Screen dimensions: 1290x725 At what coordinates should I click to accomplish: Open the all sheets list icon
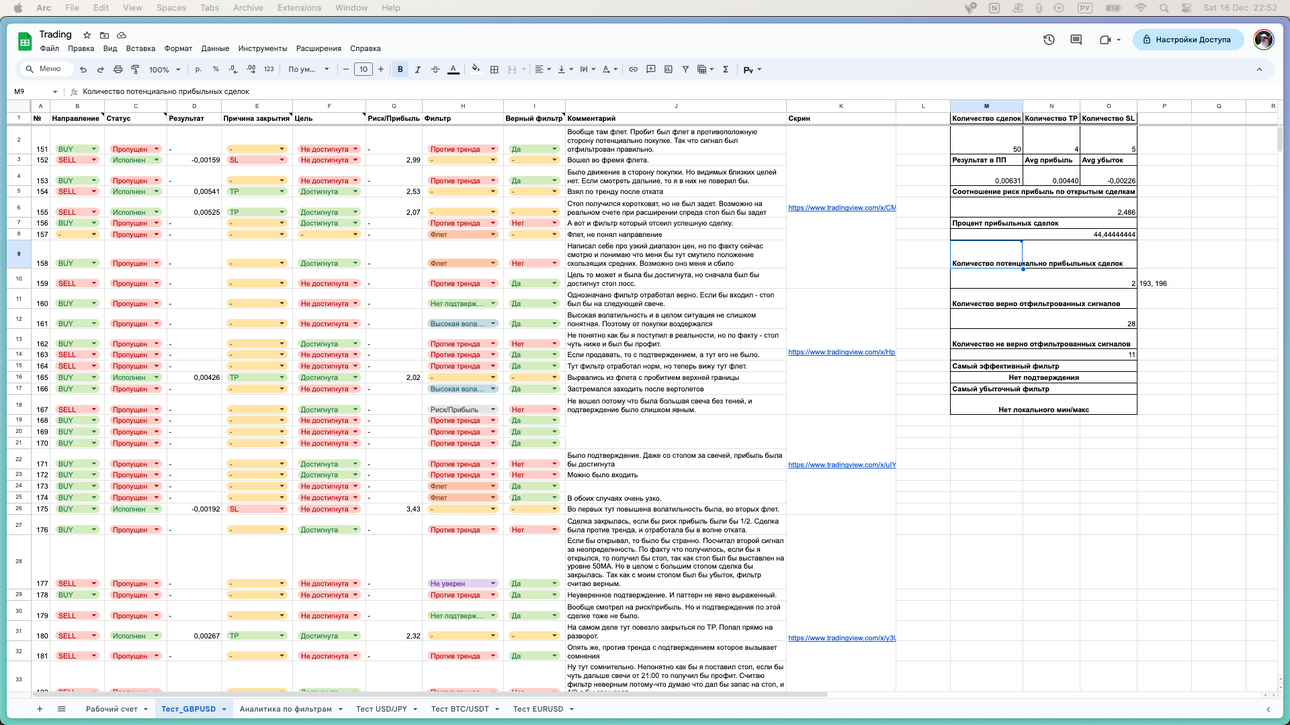(61, 709)
